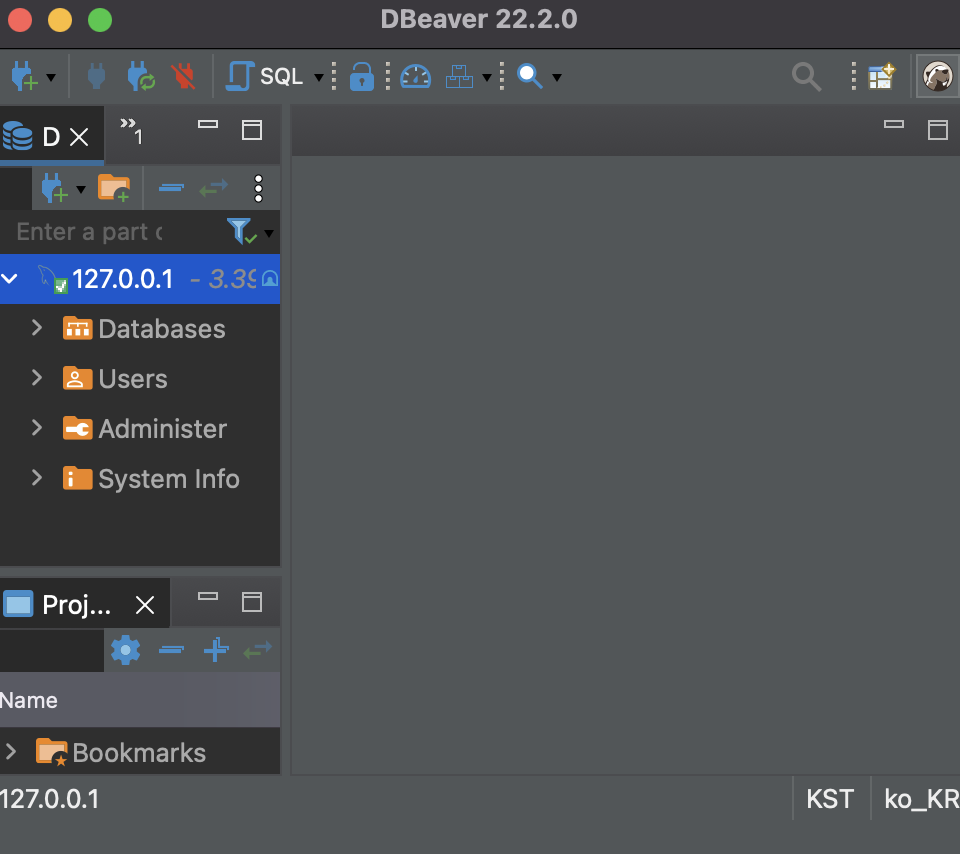Open dropdown arrow beside blue search icon

point(557,77)
